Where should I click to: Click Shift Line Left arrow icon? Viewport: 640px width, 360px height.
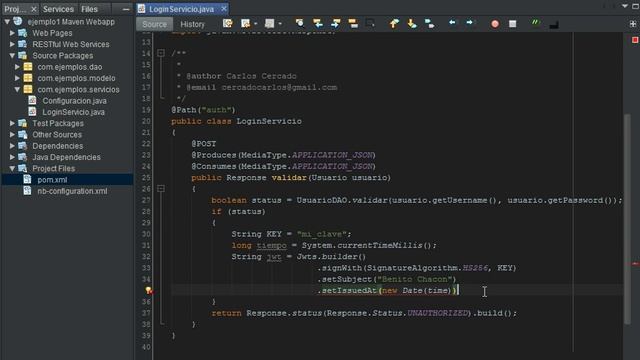pyautogui.click(x=452, y=22)
